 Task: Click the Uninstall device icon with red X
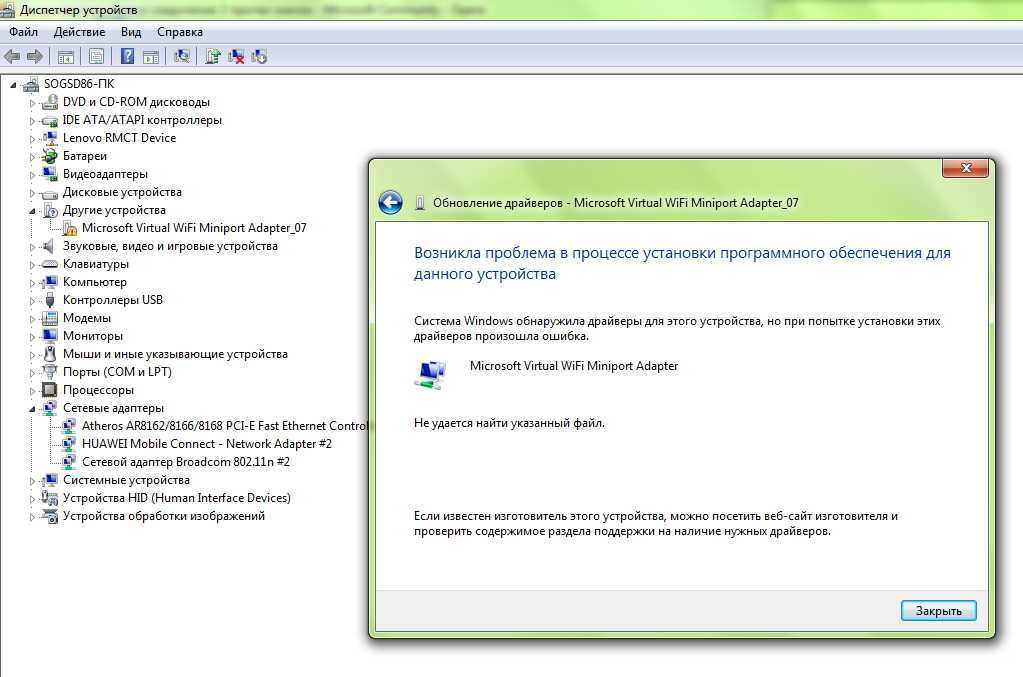(236, 57)
